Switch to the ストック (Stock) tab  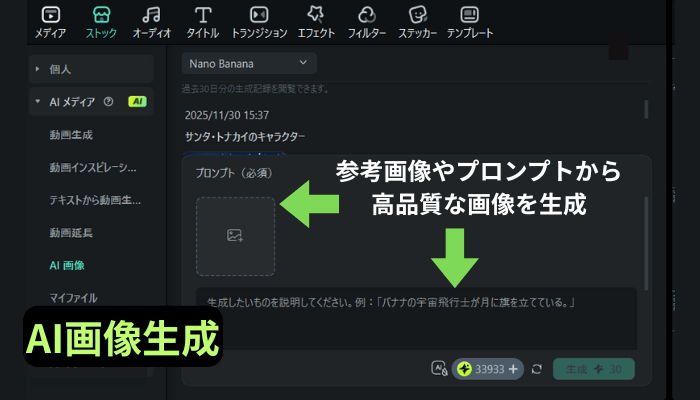pos(101,22)
